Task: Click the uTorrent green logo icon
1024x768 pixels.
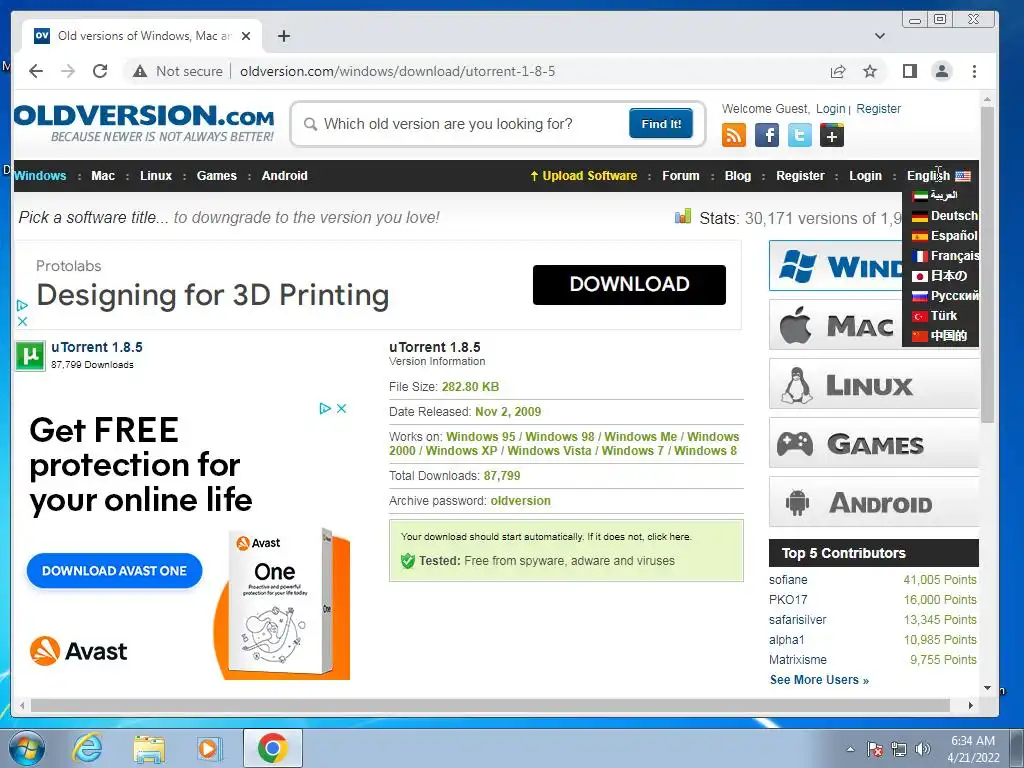Action: (x=30, y=355)
